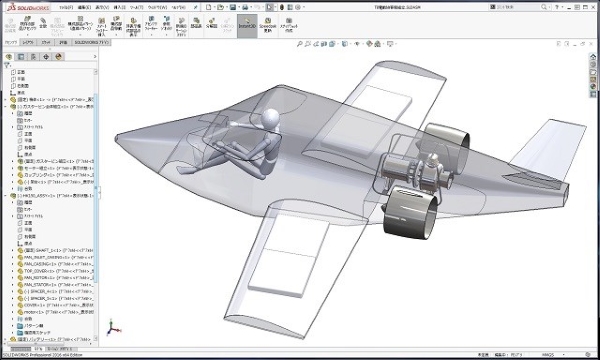Screen dimensions: 600x360
Task: Click the Speedpak update toolbar icon
Action: coord(267,25)
